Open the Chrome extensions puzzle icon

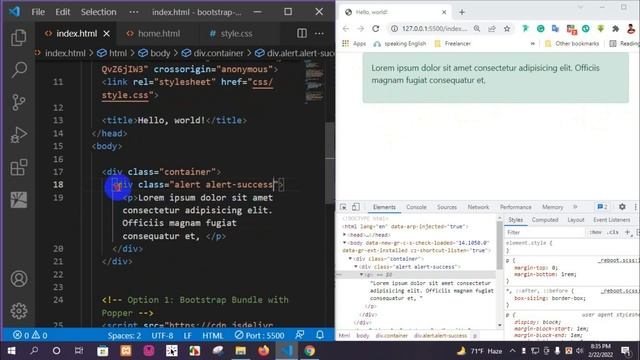coord(616,29)
